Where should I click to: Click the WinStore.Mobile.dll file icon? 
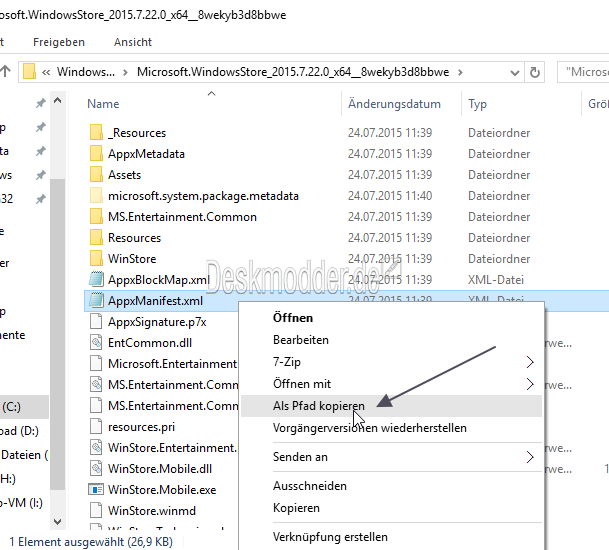click(96, 468)
